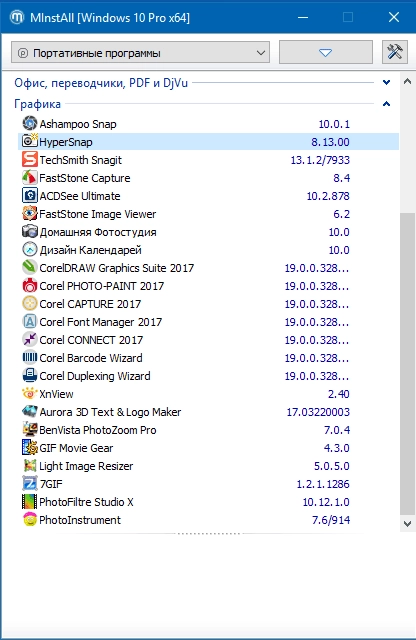Expand the Офис, переводчики, PDF и DjVu section
This screenshot has height=640, width=416.
[386, 82]
